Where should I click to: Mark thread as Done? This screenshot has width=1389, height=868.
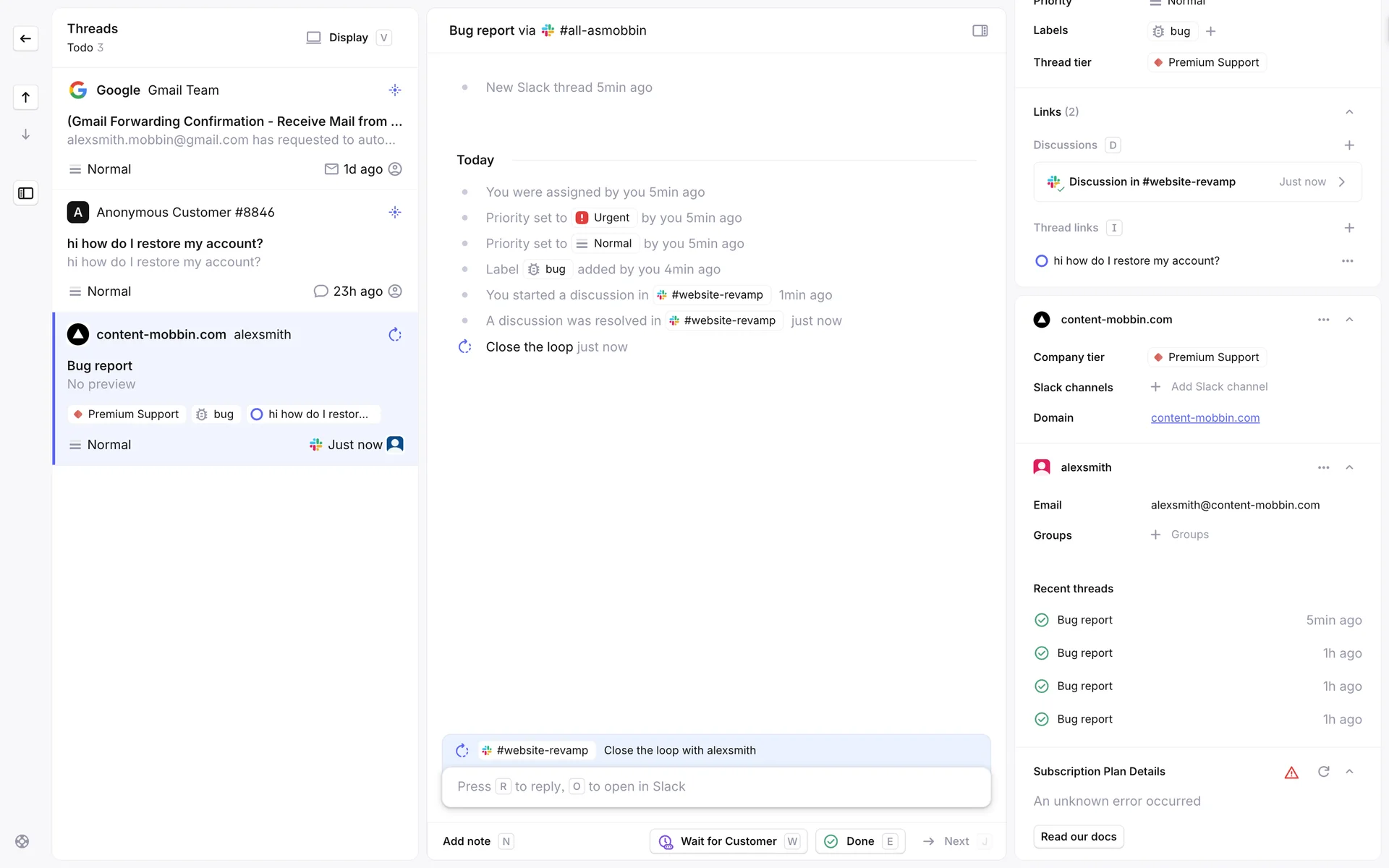[859, 841]
